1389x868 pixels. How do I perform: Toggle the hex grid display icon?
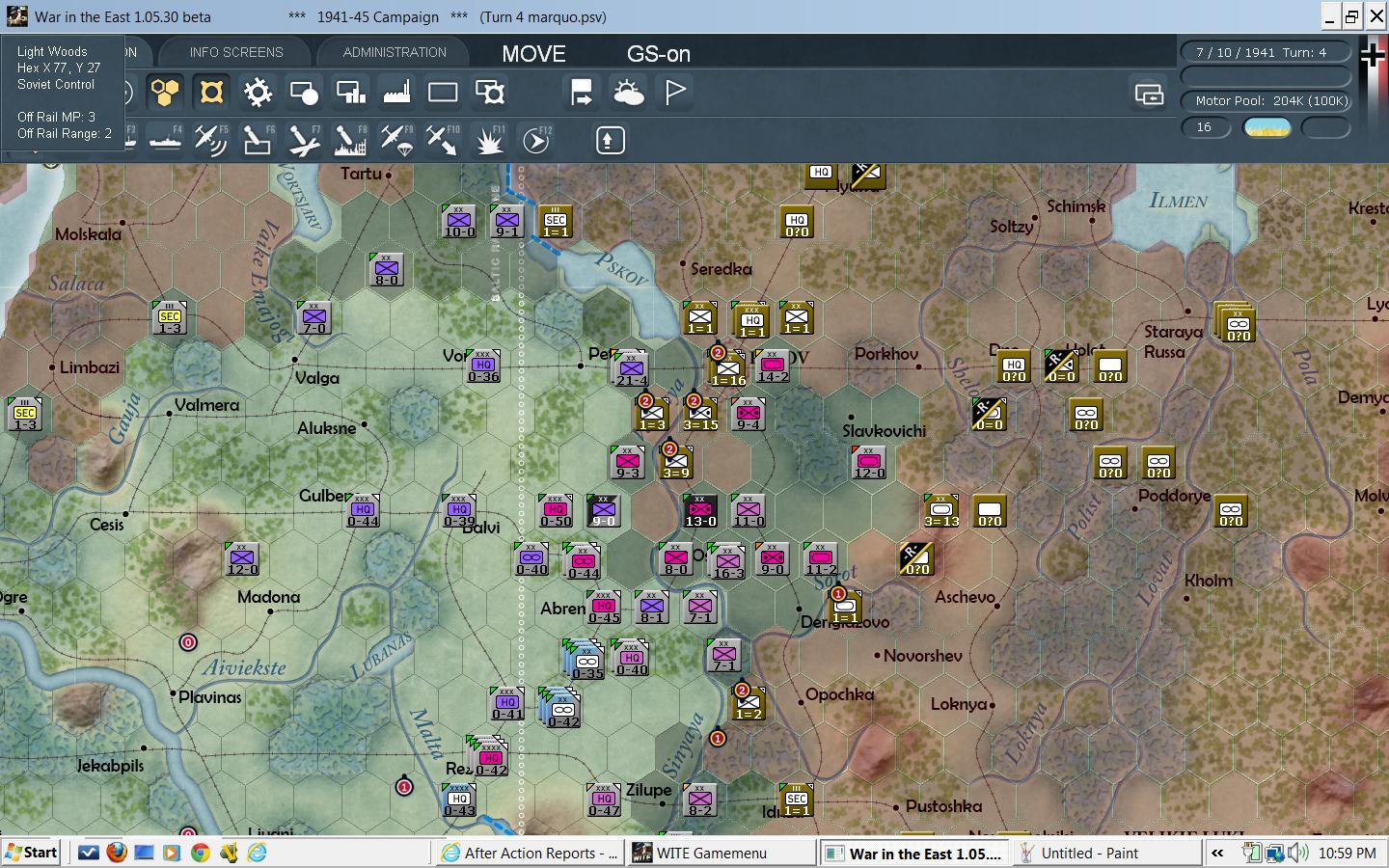[165, 93]
